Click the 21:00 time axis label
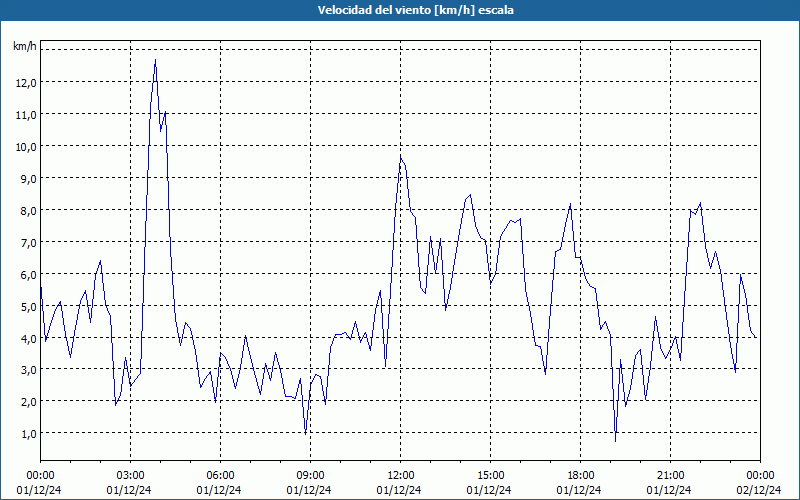 670,476
